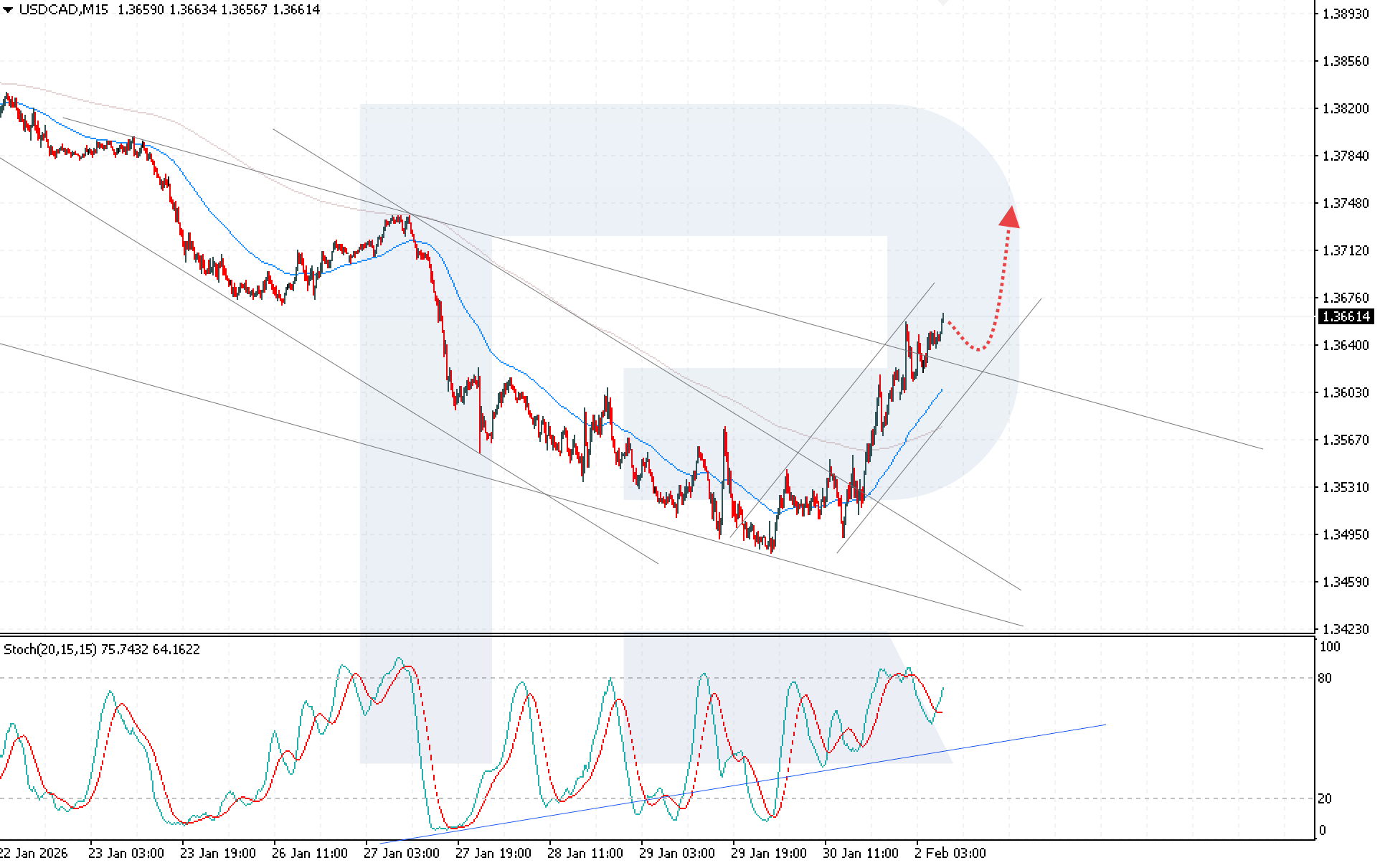
Task: Click the 1.37480 price axis label
Action: [1346, 203]
